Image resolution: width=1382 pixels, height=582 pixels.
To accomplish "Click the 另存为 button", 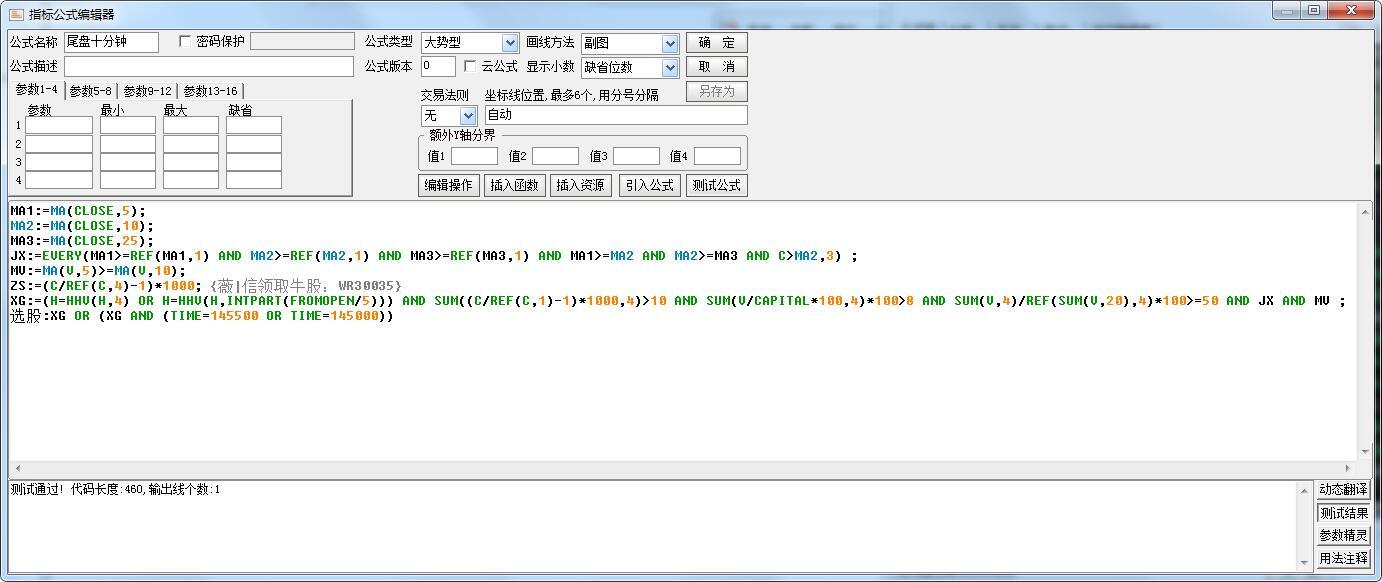I will (717, 91).
